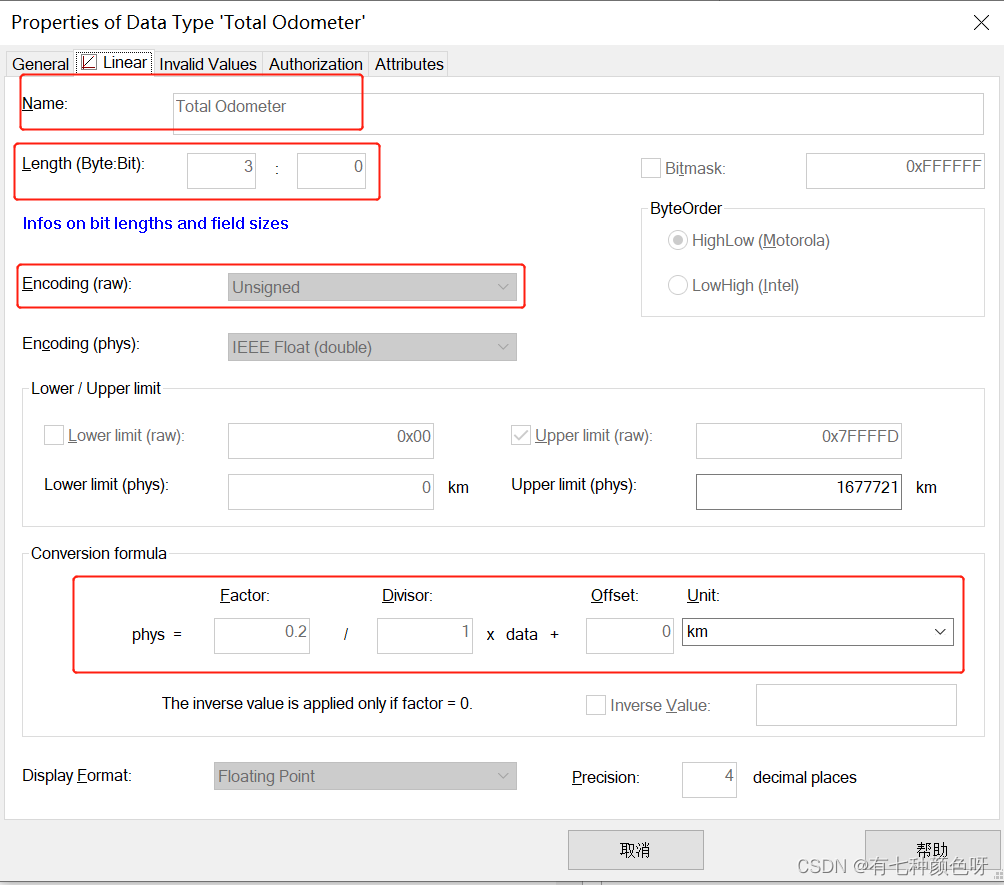Click the 帮助 (Help) button
Screen dimensions: 1004x885
point(932,850)
